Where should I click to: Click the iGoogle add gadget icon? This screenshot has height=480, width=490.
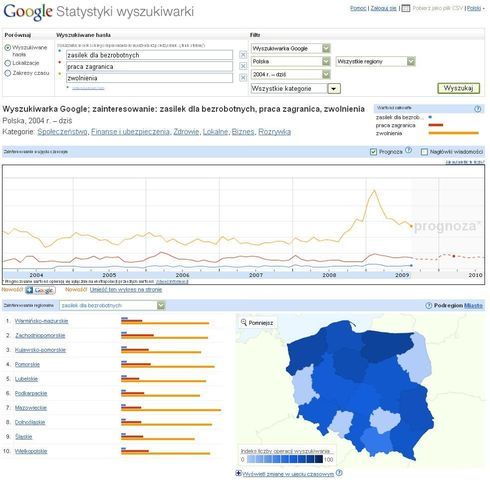pyautogui.click(x=40, y=290)
